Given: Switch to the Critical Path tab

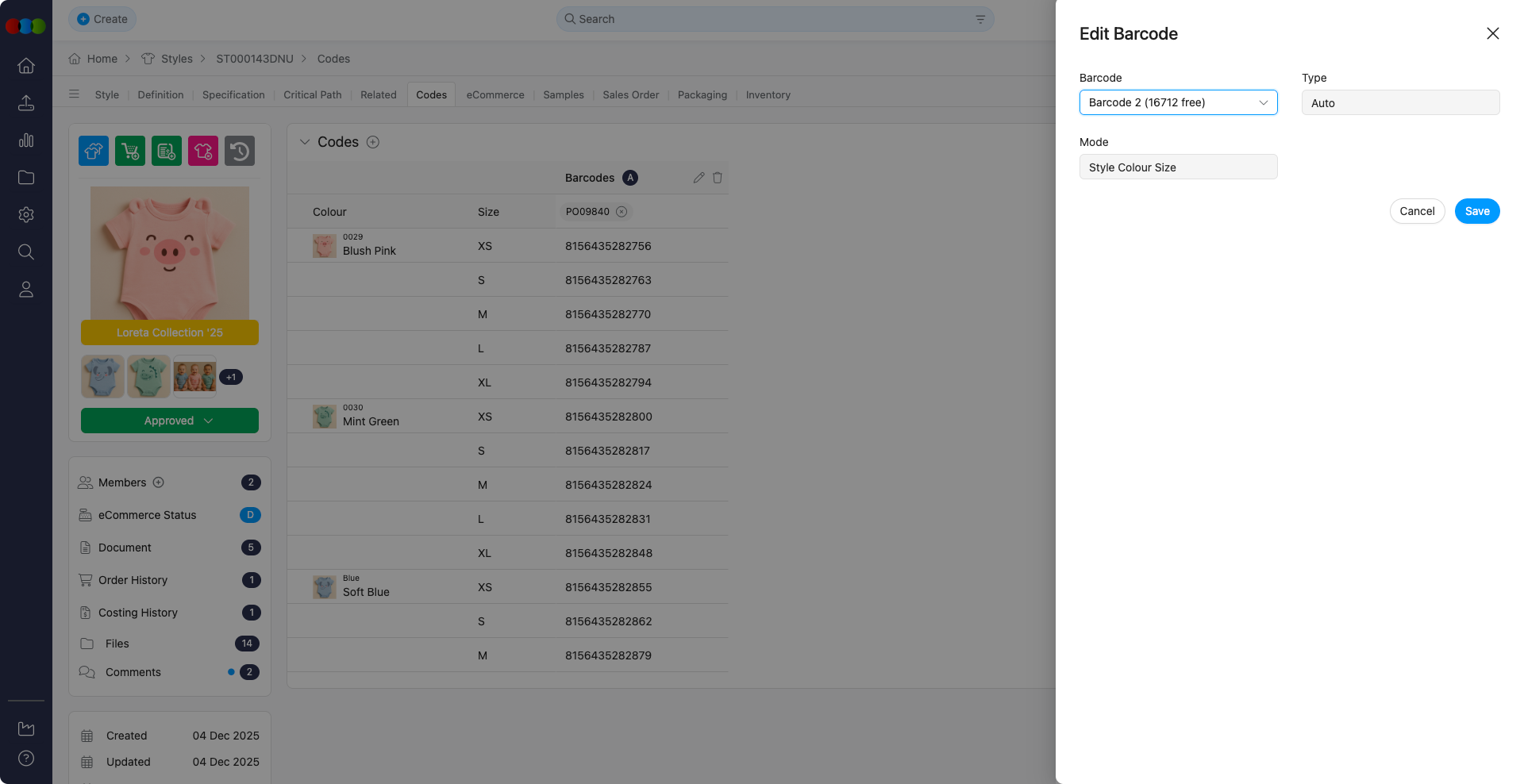Looking at the screenshot, I should [312, 94].
